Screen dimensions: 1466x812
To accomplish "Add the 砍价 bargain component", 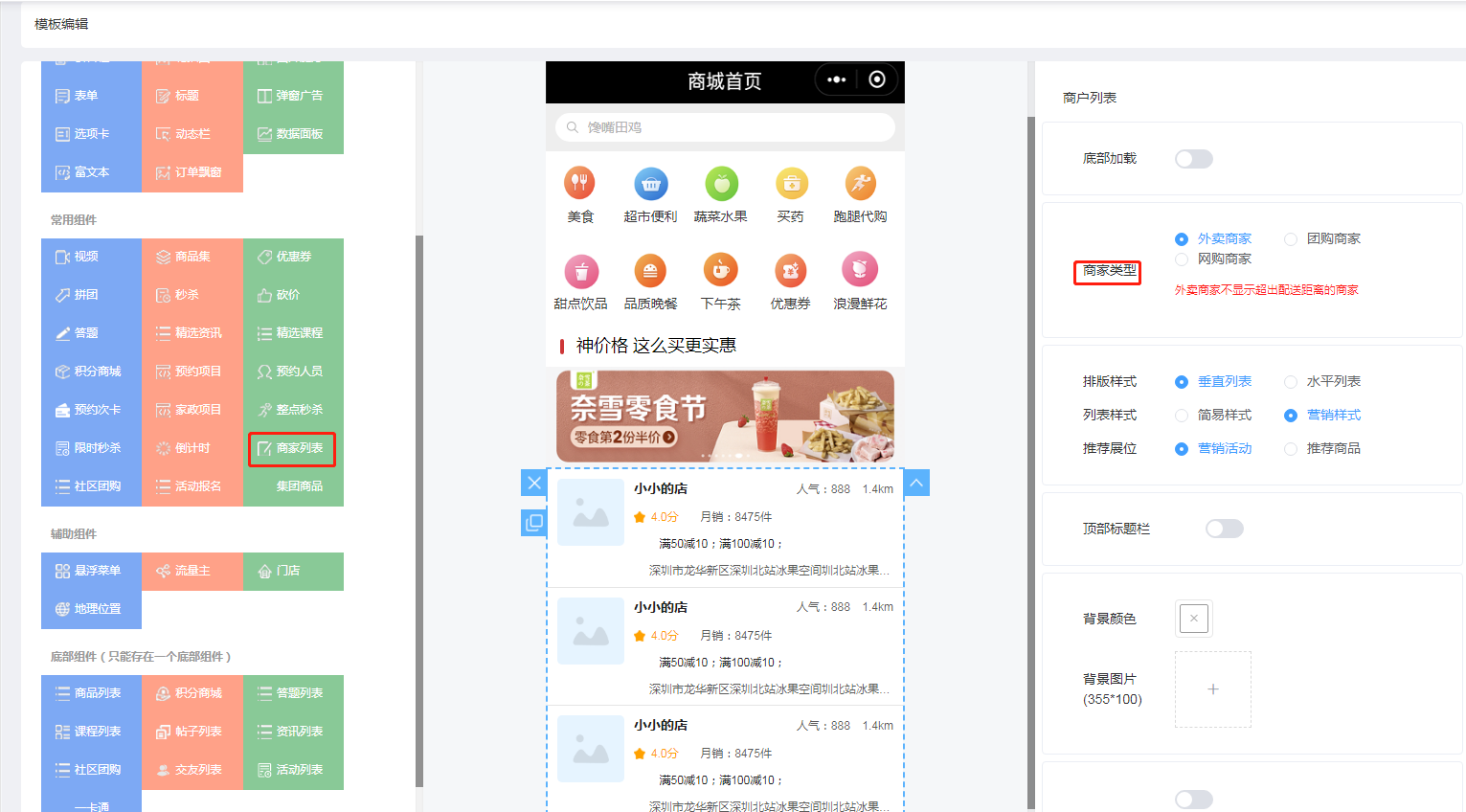I will tap(293, 295).
